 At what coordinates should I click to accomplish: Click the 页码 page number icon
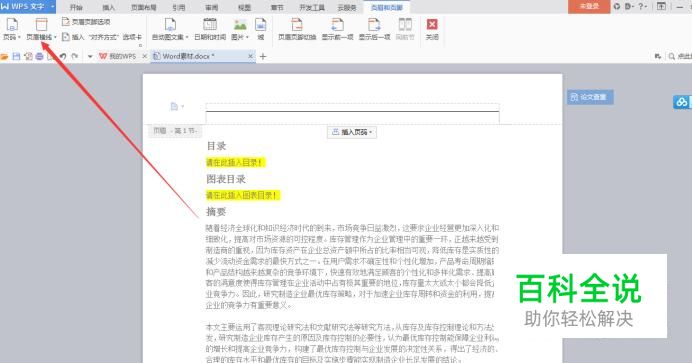[12, 25]
